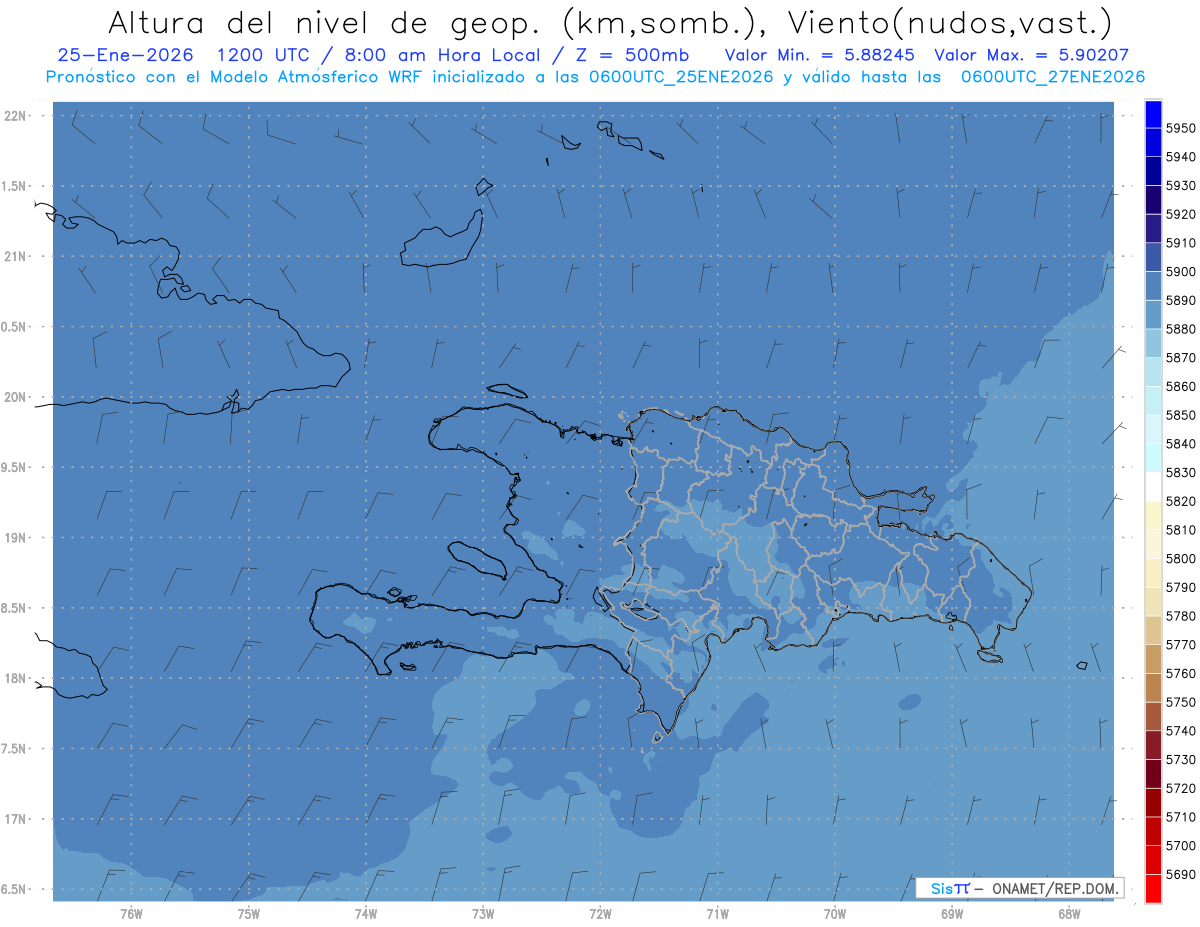
Task: Click the white swatch between 5830 and 5820
Action: (1153, 487)
